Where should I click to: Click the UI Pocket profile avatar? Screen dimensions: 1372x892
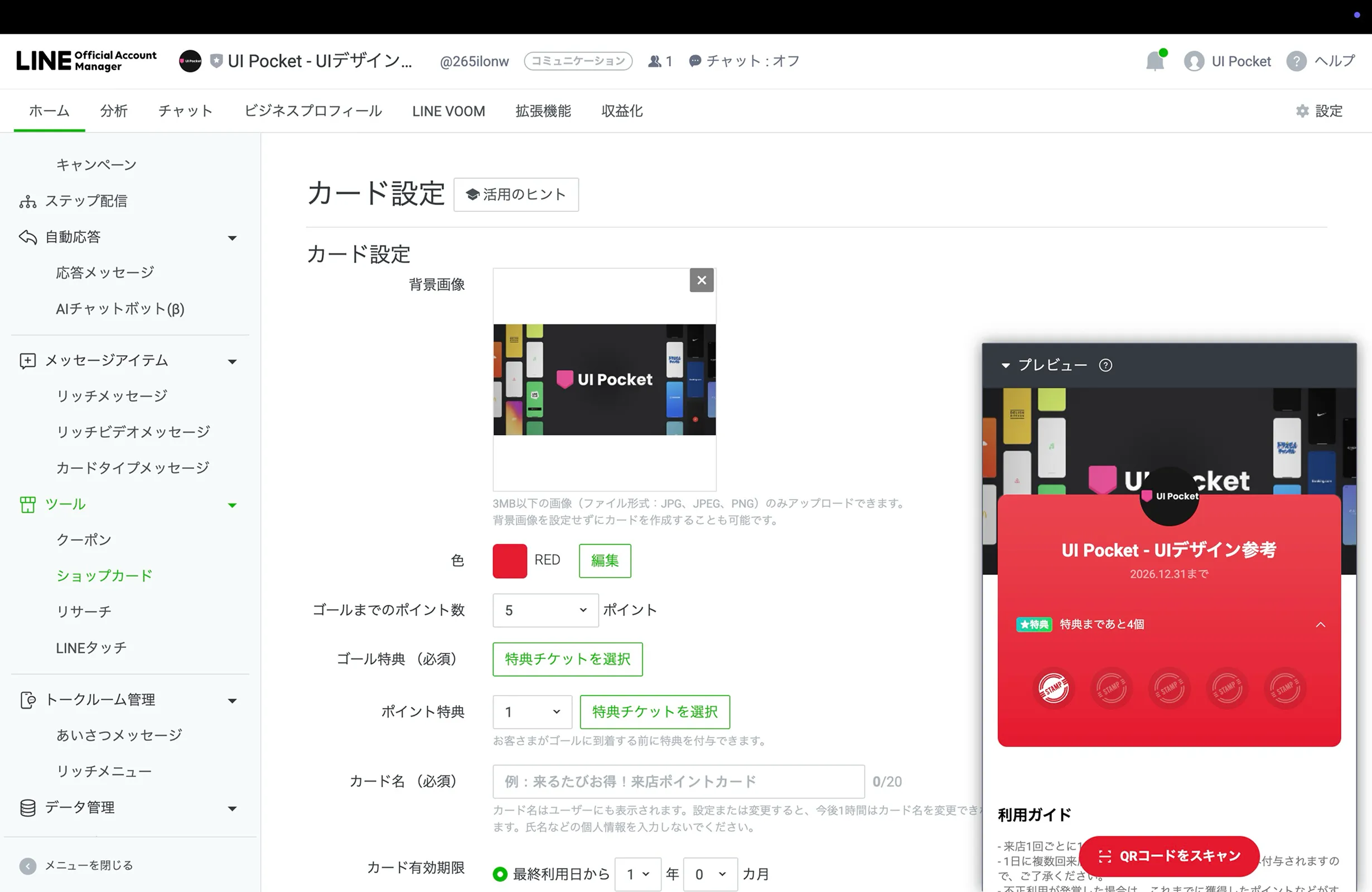(1195, 61)
